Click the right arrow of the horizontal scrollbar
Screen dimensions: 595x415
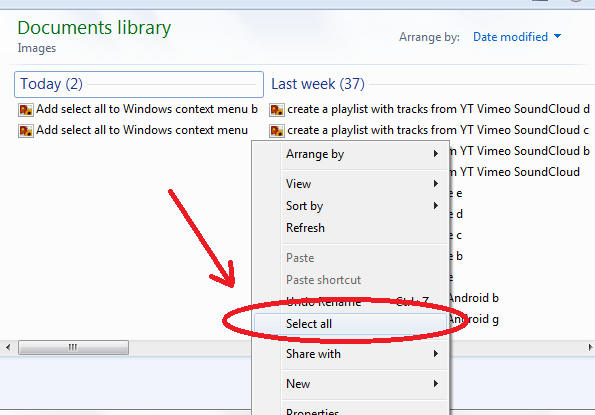click(590, 347)
